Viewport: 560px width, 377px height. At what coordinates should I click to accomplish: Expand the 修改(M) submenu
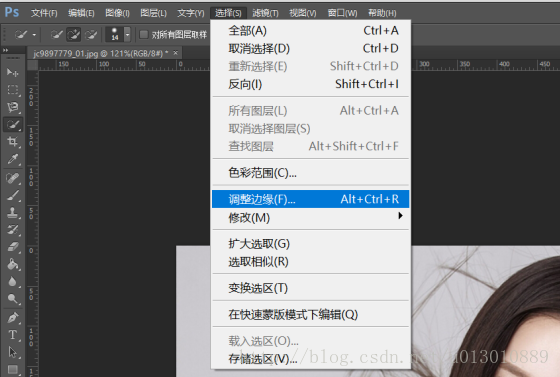(x=311, y=217)
